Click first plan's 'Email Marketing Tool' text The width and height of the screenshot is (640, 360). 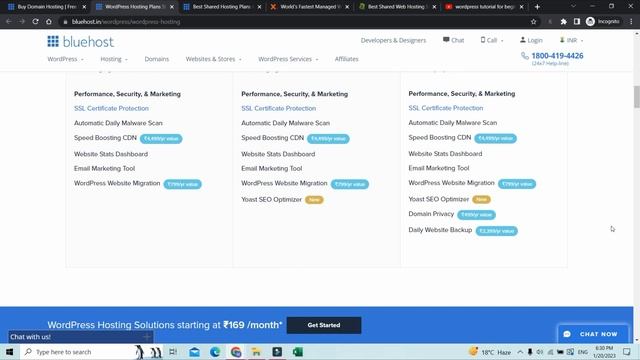[x=104, y=169]
